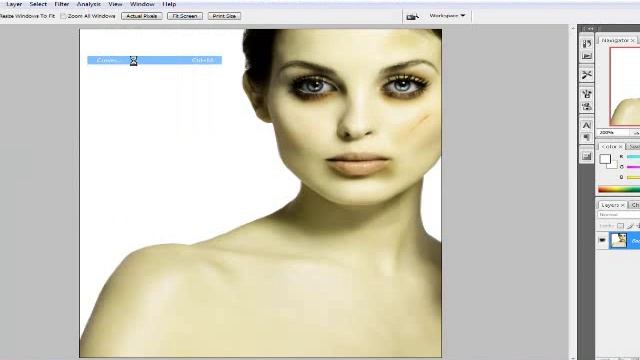Select the Layers tab

point(610,205)
